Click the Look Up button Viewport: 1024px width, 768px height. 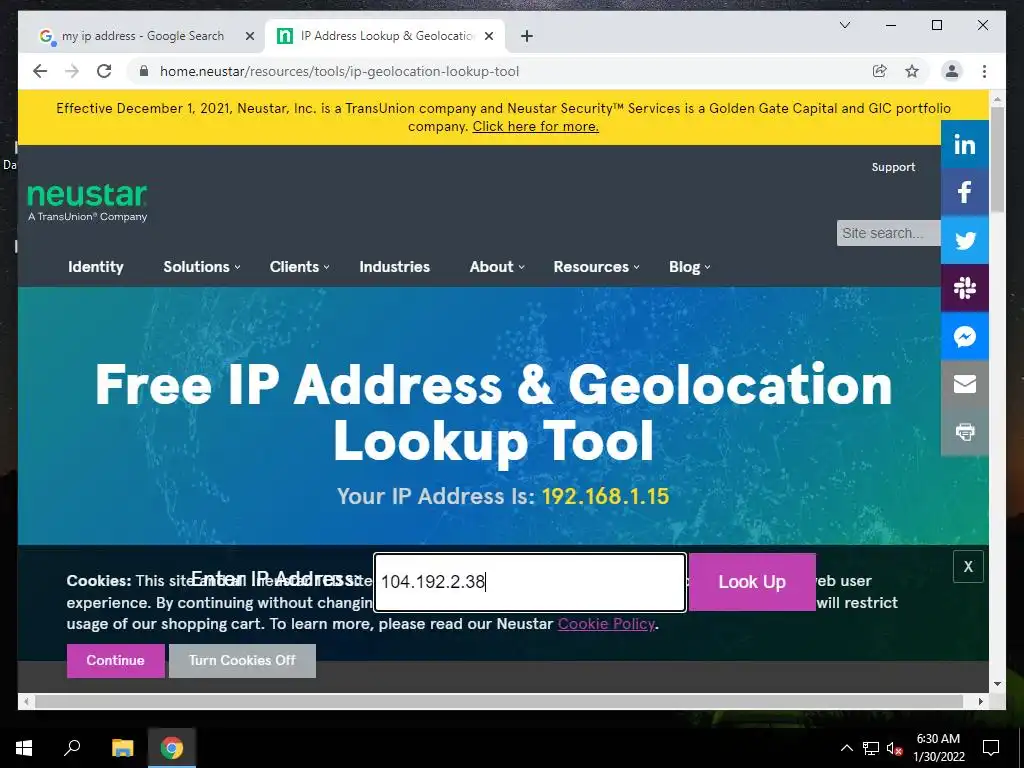[752, 582]
